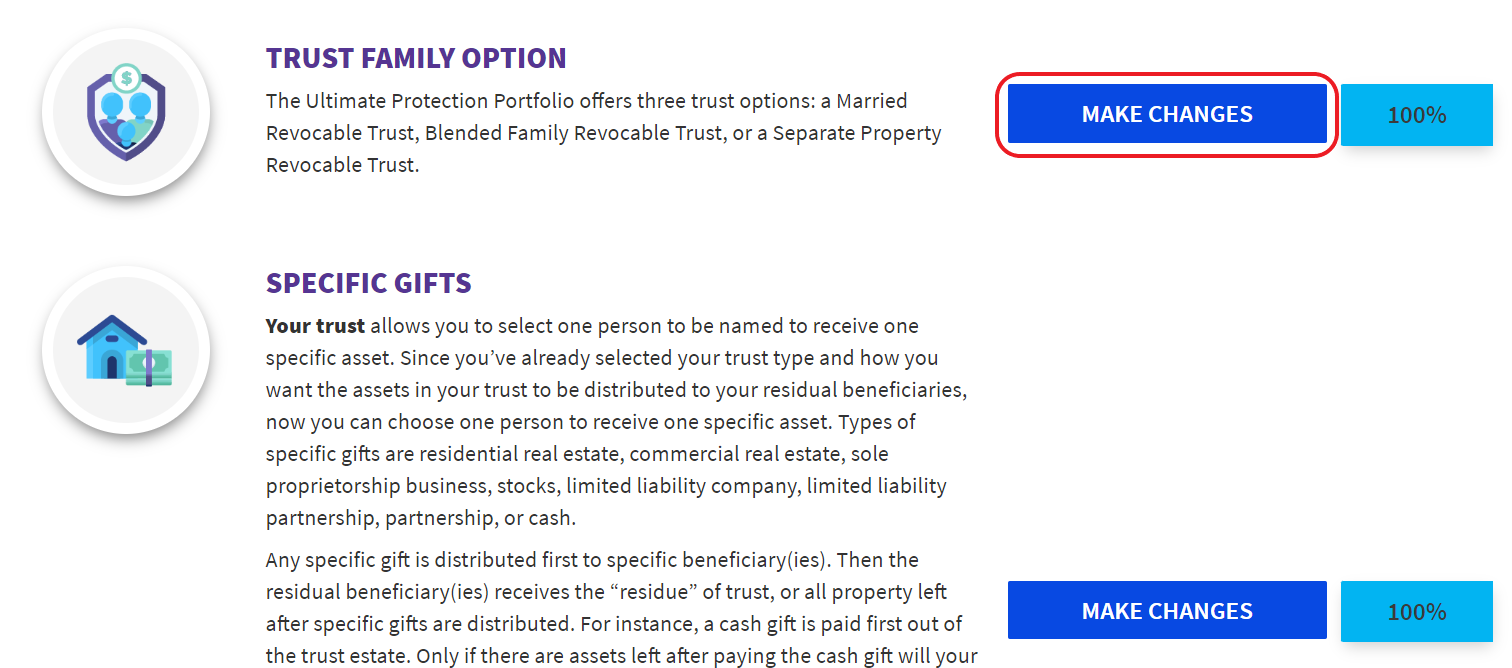Click the dollar sign badge on the shield icon
This screenshot has height=668, width=1512.
pyautogui.click(x=126, y=78)
